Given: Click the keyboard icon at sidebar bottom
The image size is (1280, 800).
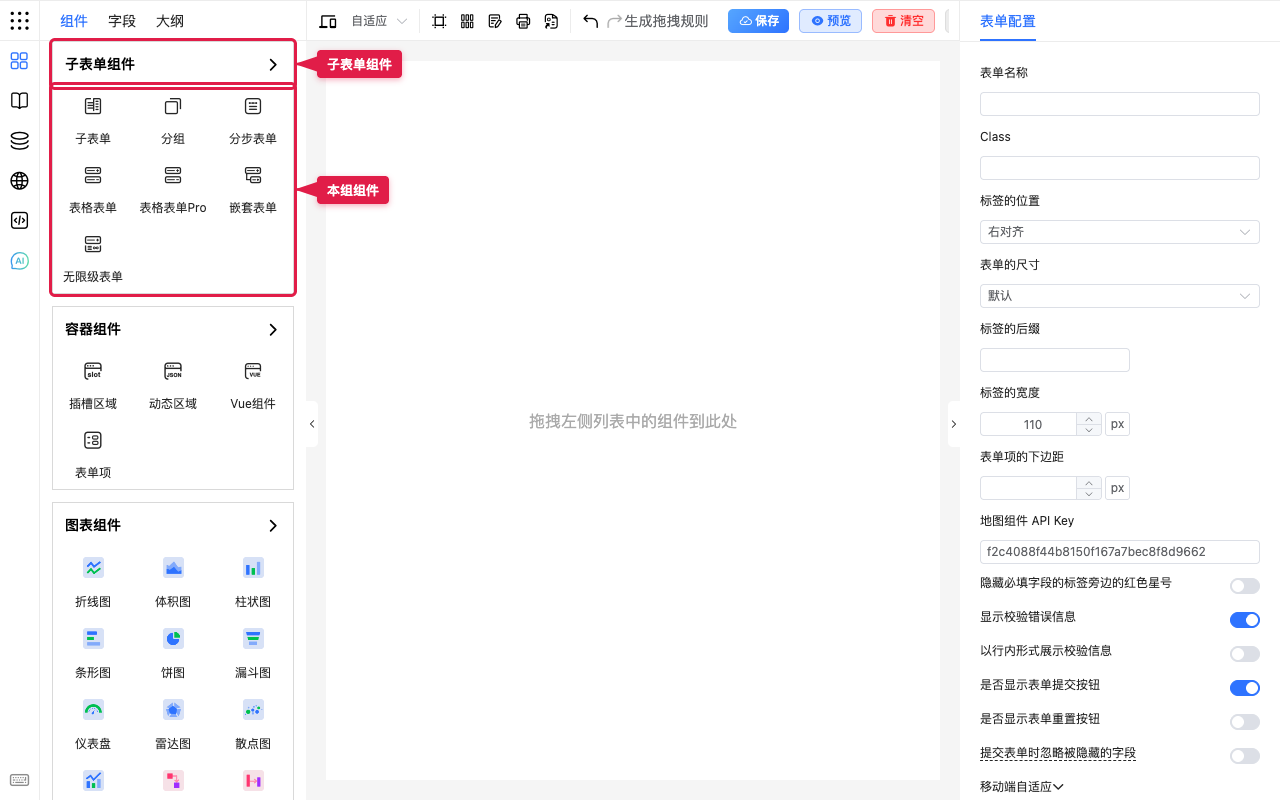Looking at the screenshot, I should tap(19, 780).
